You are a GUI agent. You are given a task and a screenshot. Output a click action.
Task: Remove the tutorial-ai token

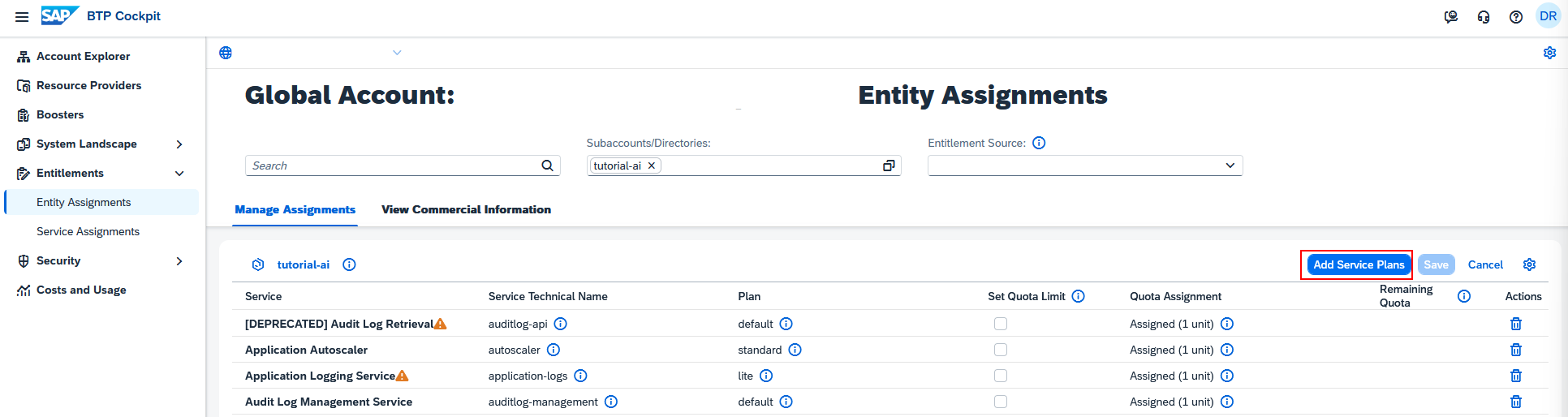click(651, 166)
